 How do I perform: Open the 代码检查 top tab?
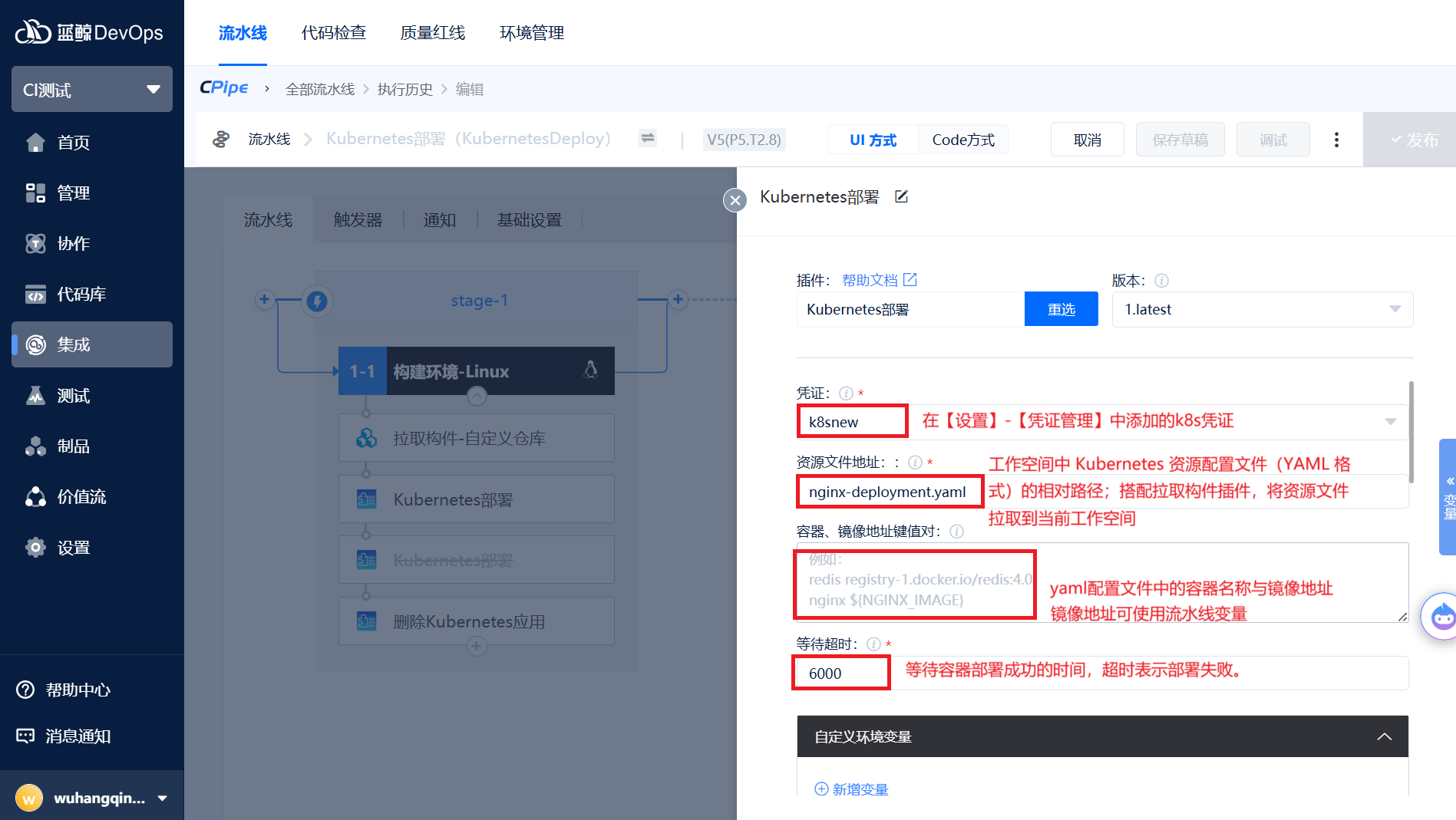tap(333, 33)
